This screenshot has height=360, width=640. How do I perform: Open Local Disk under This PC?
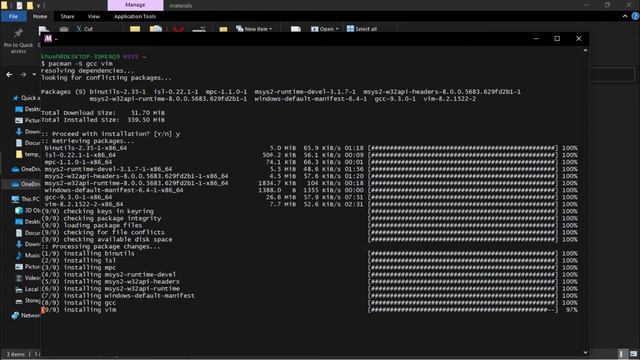(x=28, y=289)
